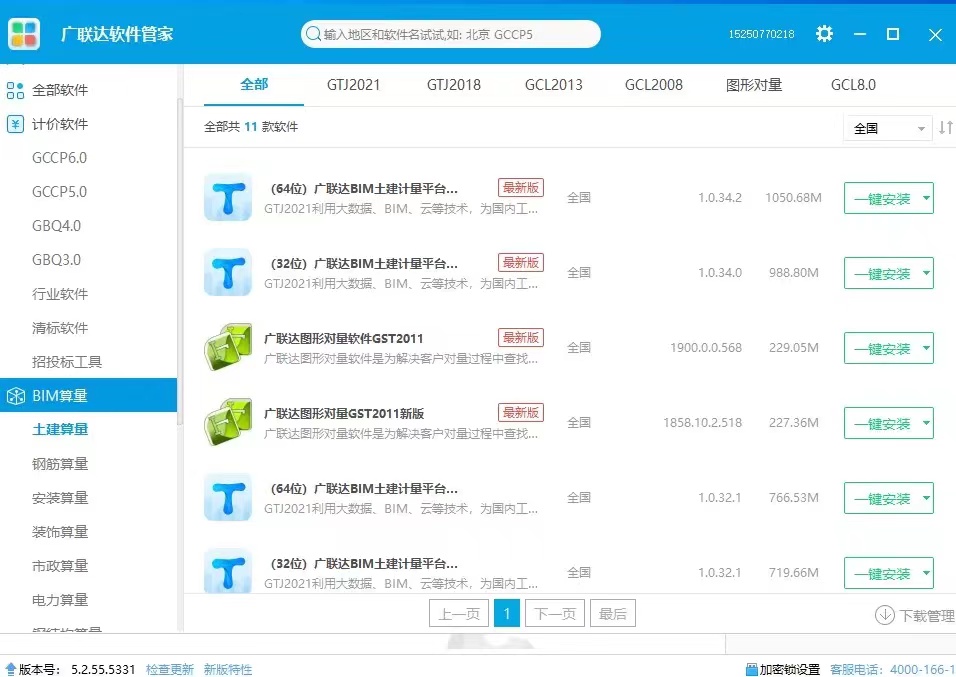Select 装饰算量 in sidebar
This screenshot has width=956, height=677.
[60, 532]
